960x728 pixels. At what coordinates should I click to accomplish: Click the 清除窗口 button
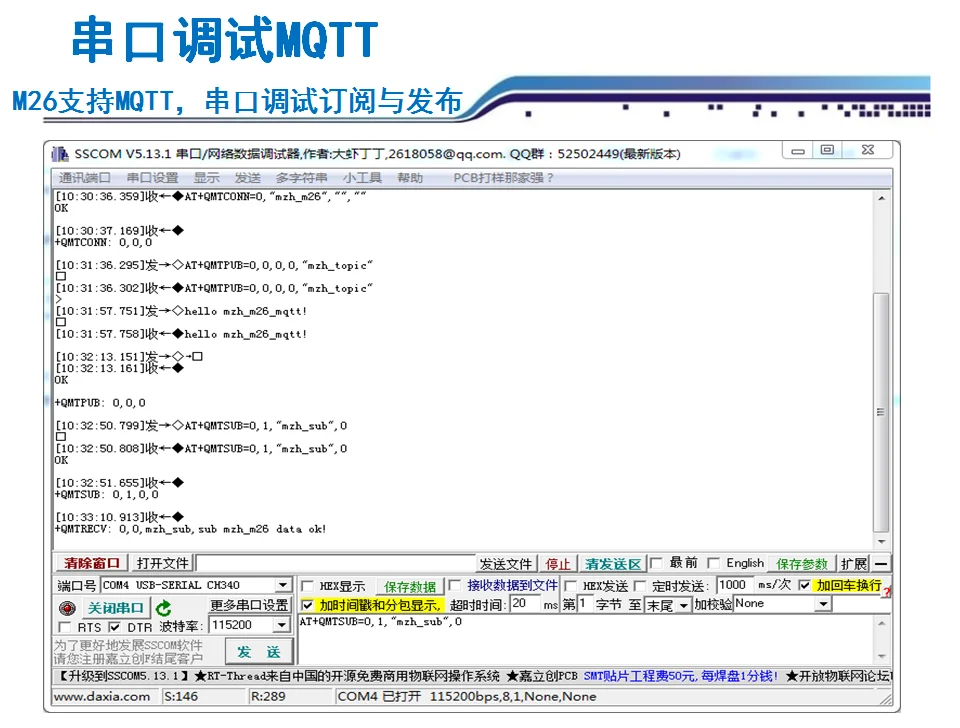pyautogui.click(x=92, y=563)
